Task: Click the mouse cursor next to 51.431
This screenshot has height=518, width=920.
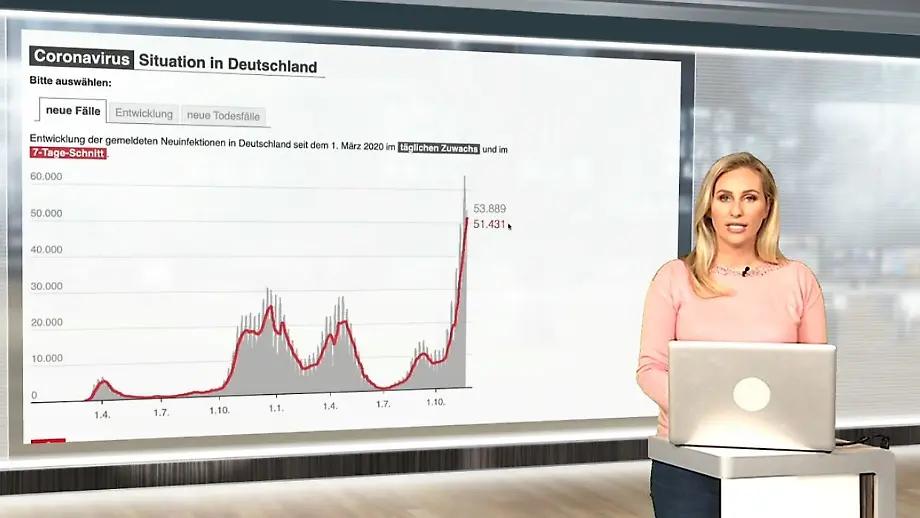Action: tap(510, 227)
